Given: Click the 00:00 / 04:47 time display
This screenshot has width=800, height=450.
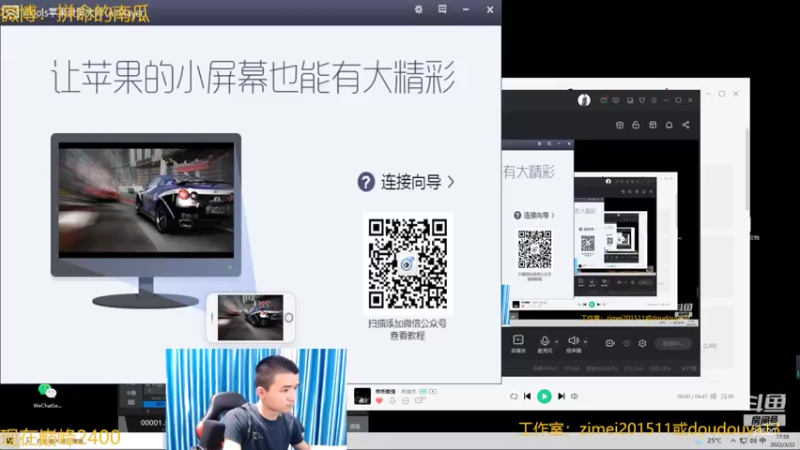Looking at the screenshot, I should (x=692, y=396).
